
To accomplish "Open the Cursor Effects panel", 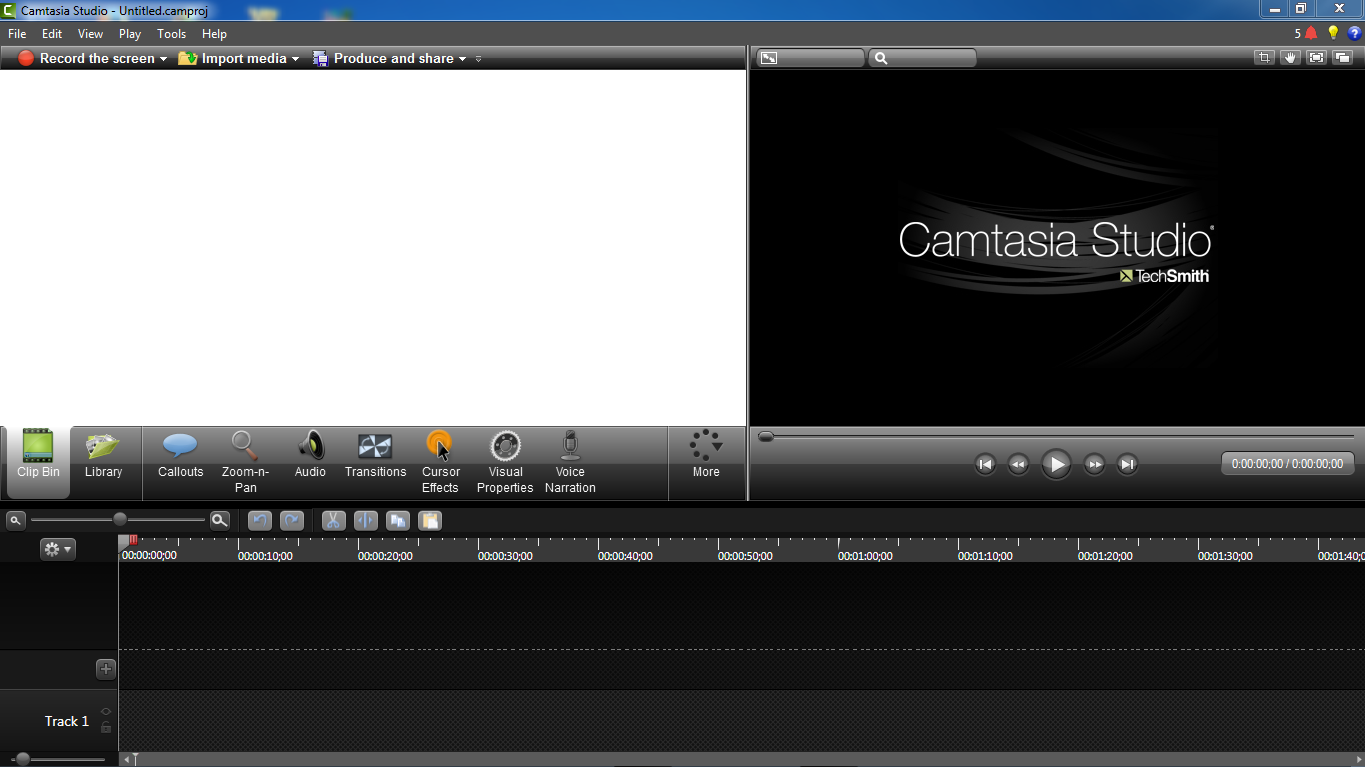I will pos(440,460).
